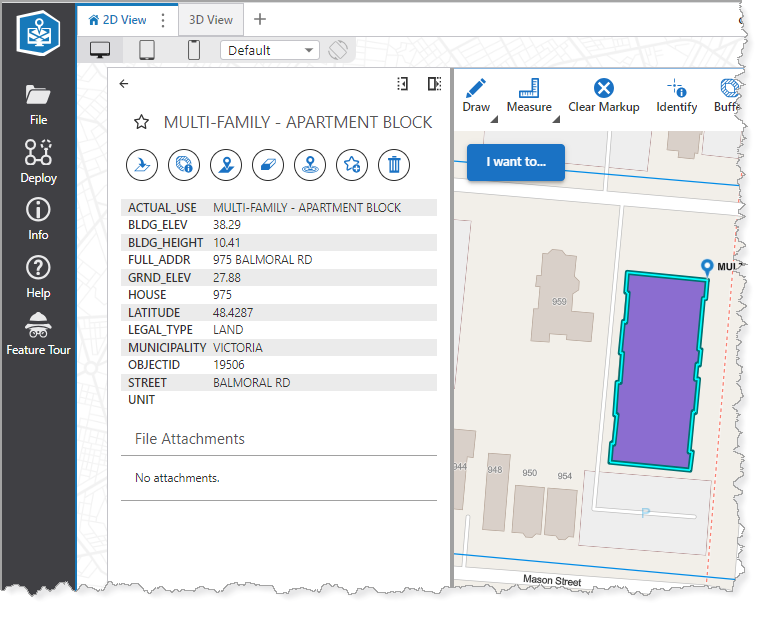Click the trash delete round button
The height and width of the screenshot is (622, 774).
pyautogui.click(x=394, y=165)
